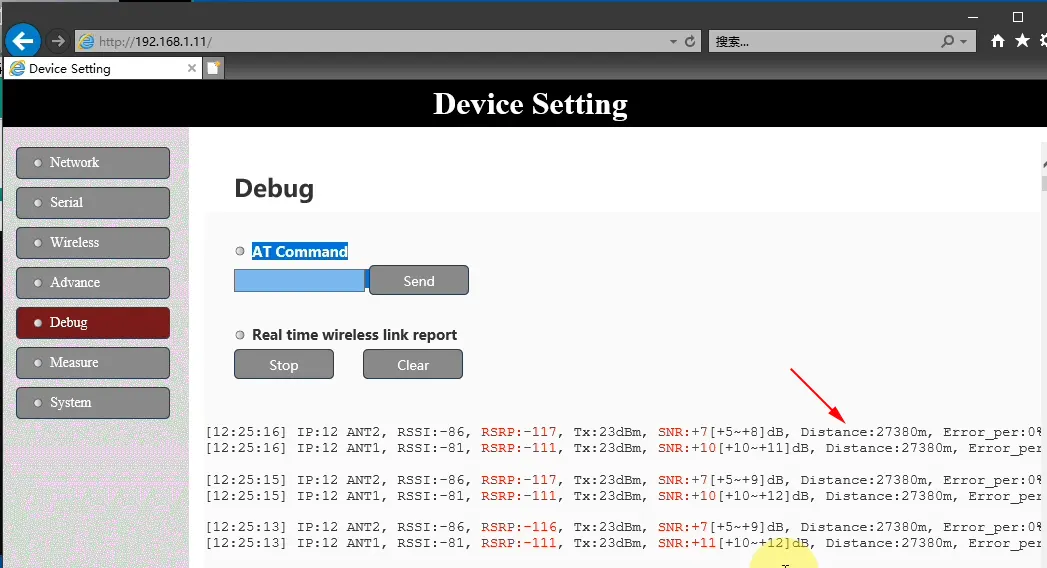
Task: Click the browser back arrow button
Action: click(x=23, y=41)
